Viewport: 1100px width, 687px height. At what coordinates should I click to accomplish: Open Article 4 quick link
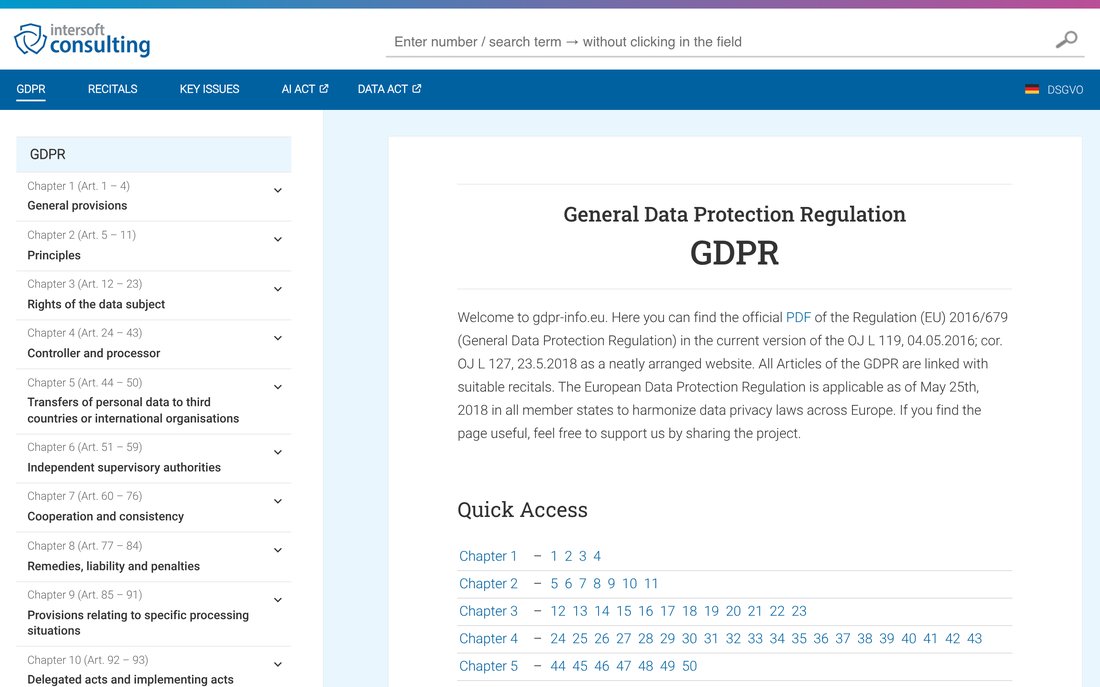point(597,556)
